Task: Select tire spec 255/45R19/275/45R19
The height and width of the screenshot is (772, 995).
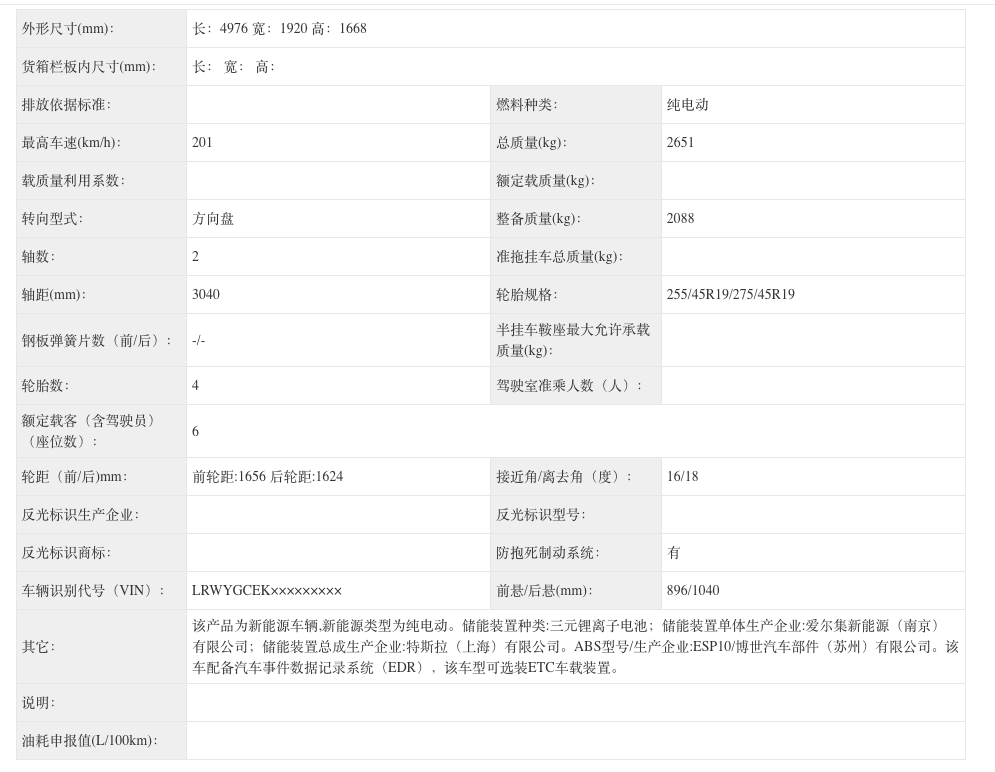Action: click(x=730, y=294)
